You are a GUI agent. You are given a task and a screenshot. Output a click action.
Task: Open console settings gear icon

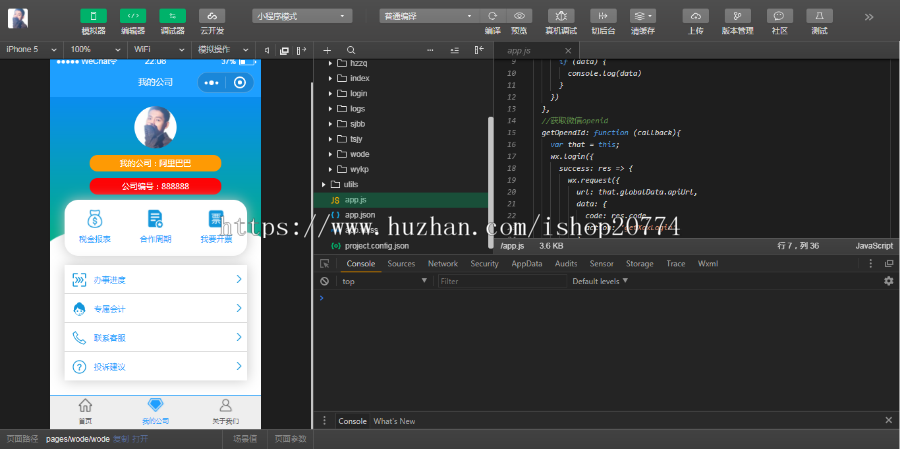click(888, 281)
